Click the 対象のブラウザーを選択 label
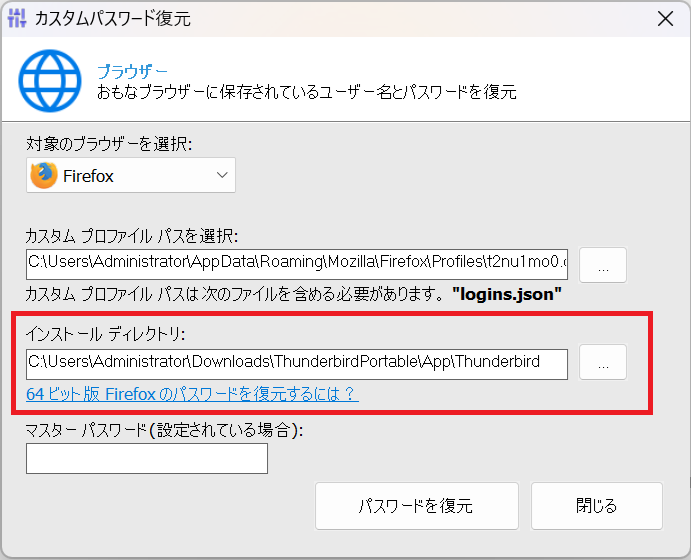This screenshot has height=560, width=691. tap(109, 144)
